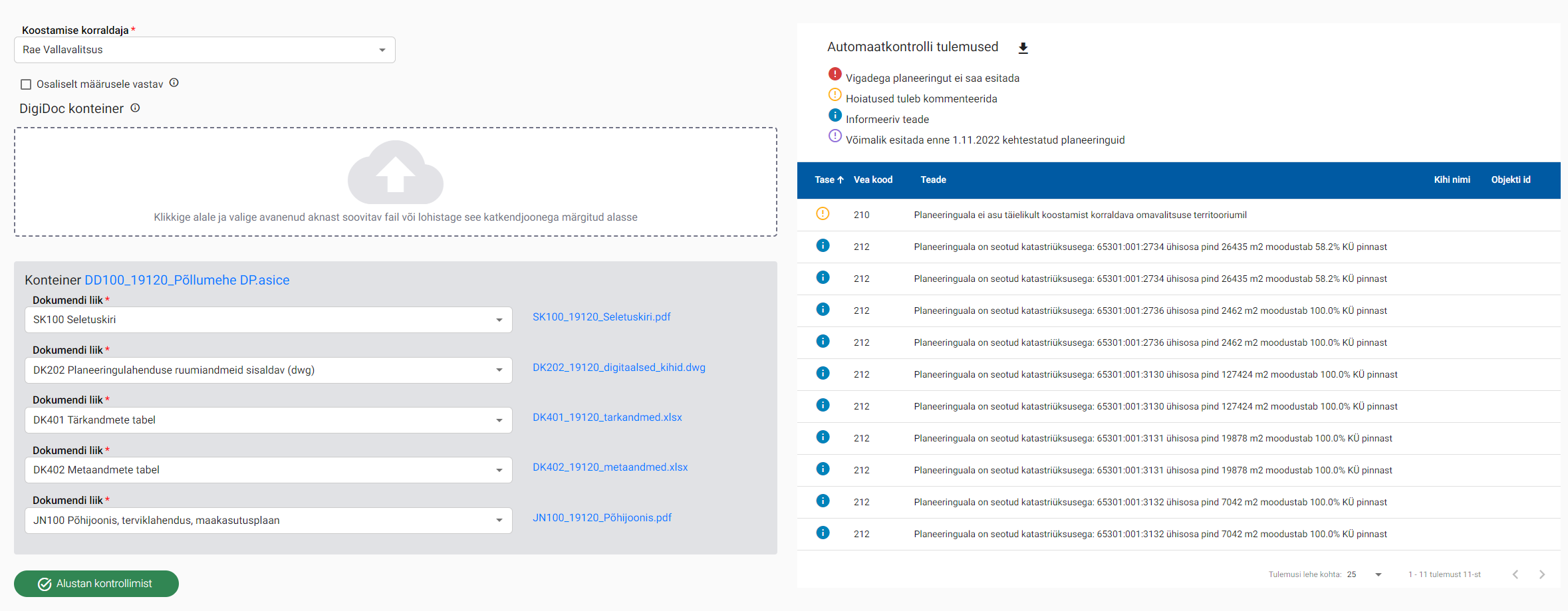Image resolution: width=1568 pixels, height=611 pixels.
Task: Go to the previous results page
Action: pyautogui.click(x=1515, y=574)
